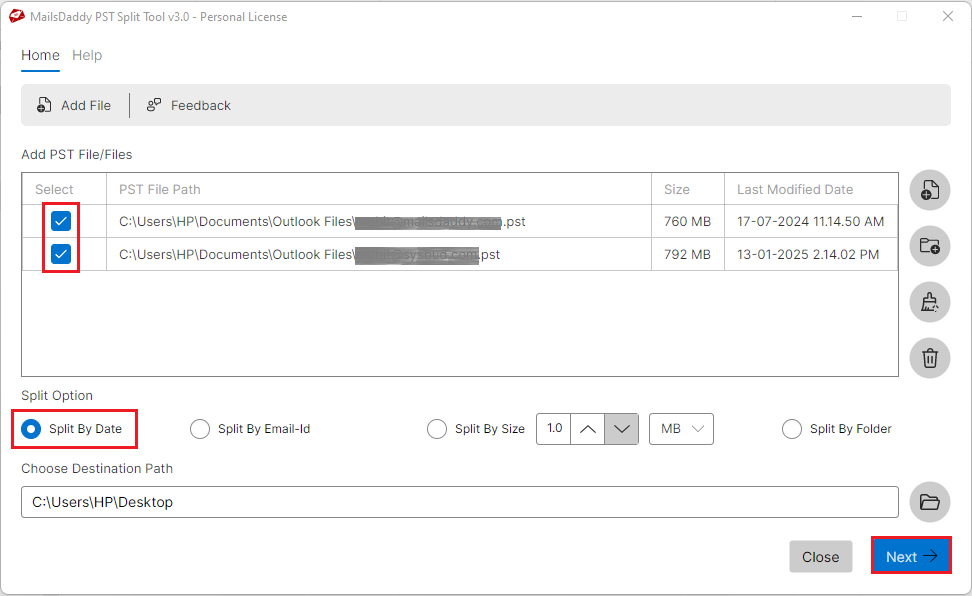972x596 pixels.
Task: Select the Split By Date radio button
Action: 31,429
